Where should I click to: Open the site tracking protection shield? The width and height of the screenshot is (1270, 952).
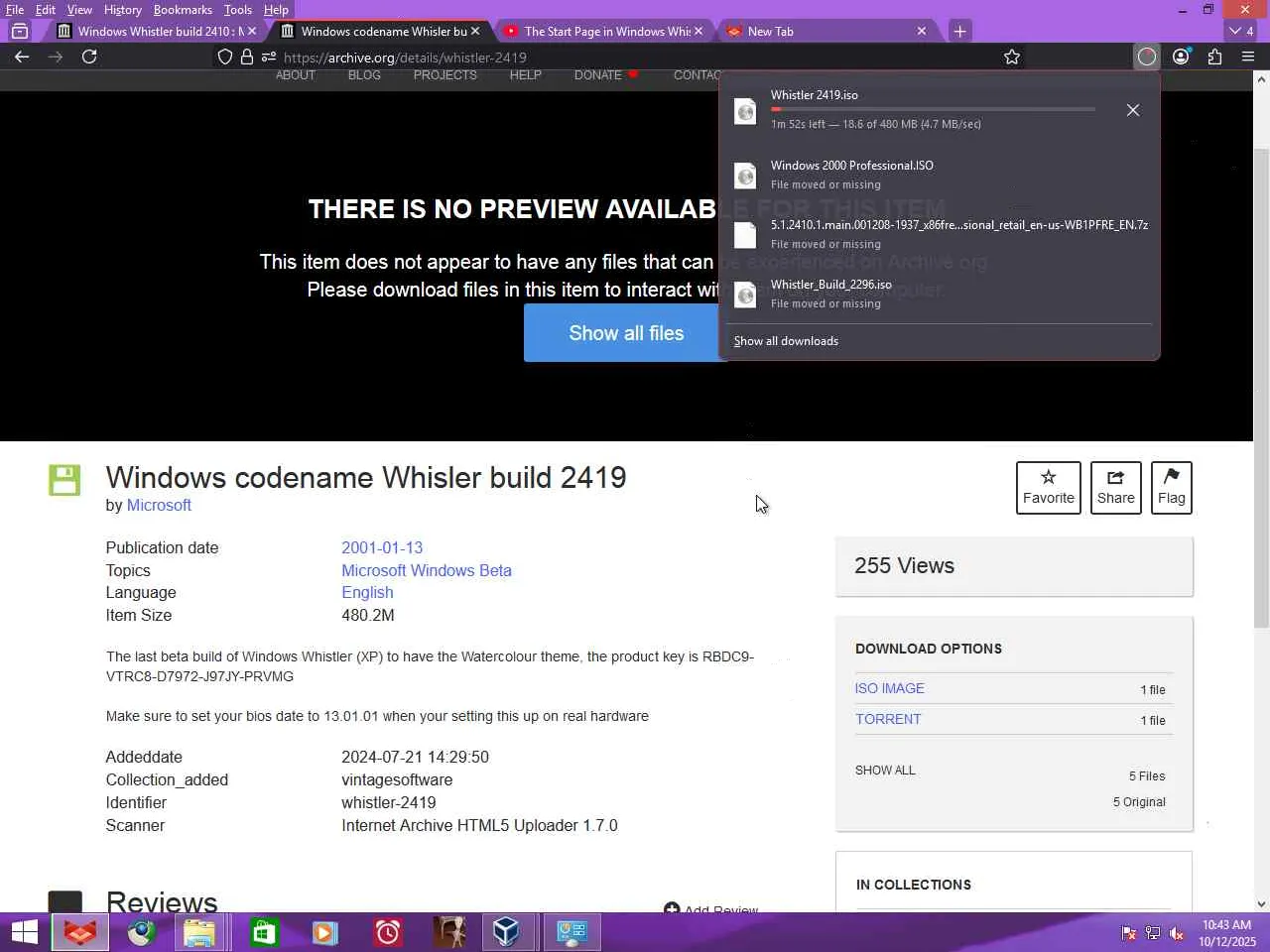pos(225,57)
